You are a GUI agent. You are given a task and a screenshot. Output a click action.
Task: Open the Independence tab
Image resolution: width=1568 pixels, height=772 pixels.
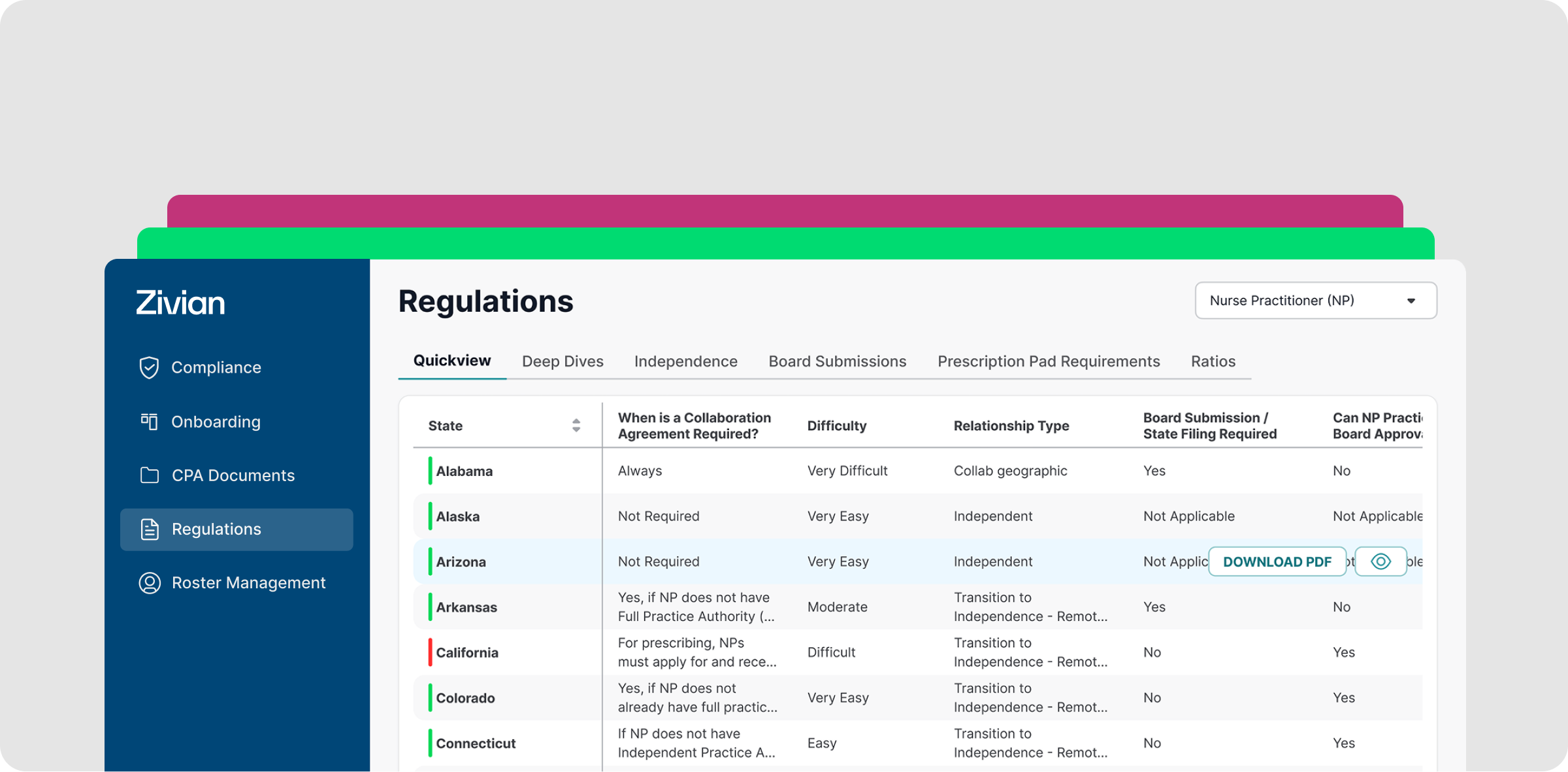coord(685,361)
